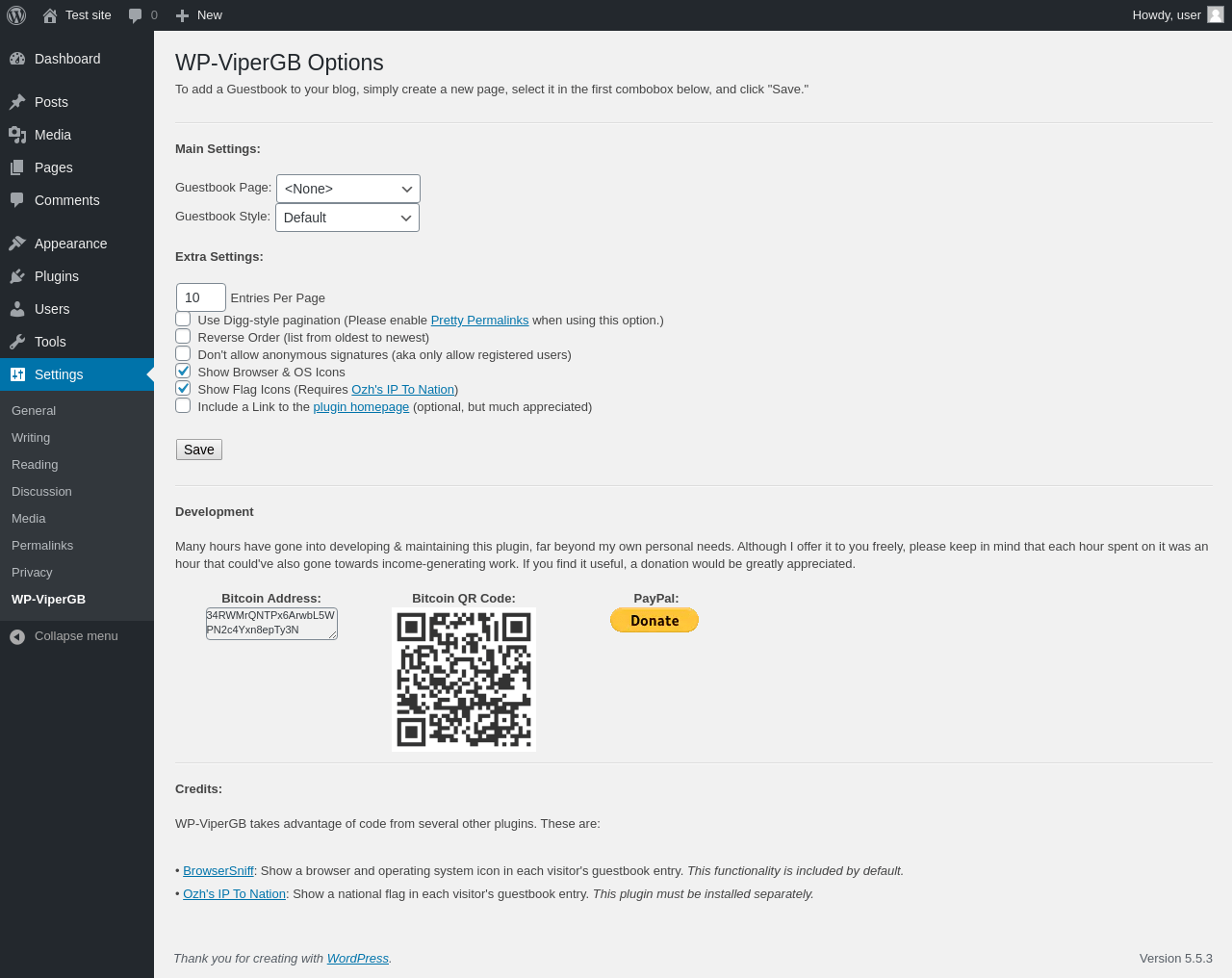Click the Appearance paintbrush icon

[x=17, y=244]
